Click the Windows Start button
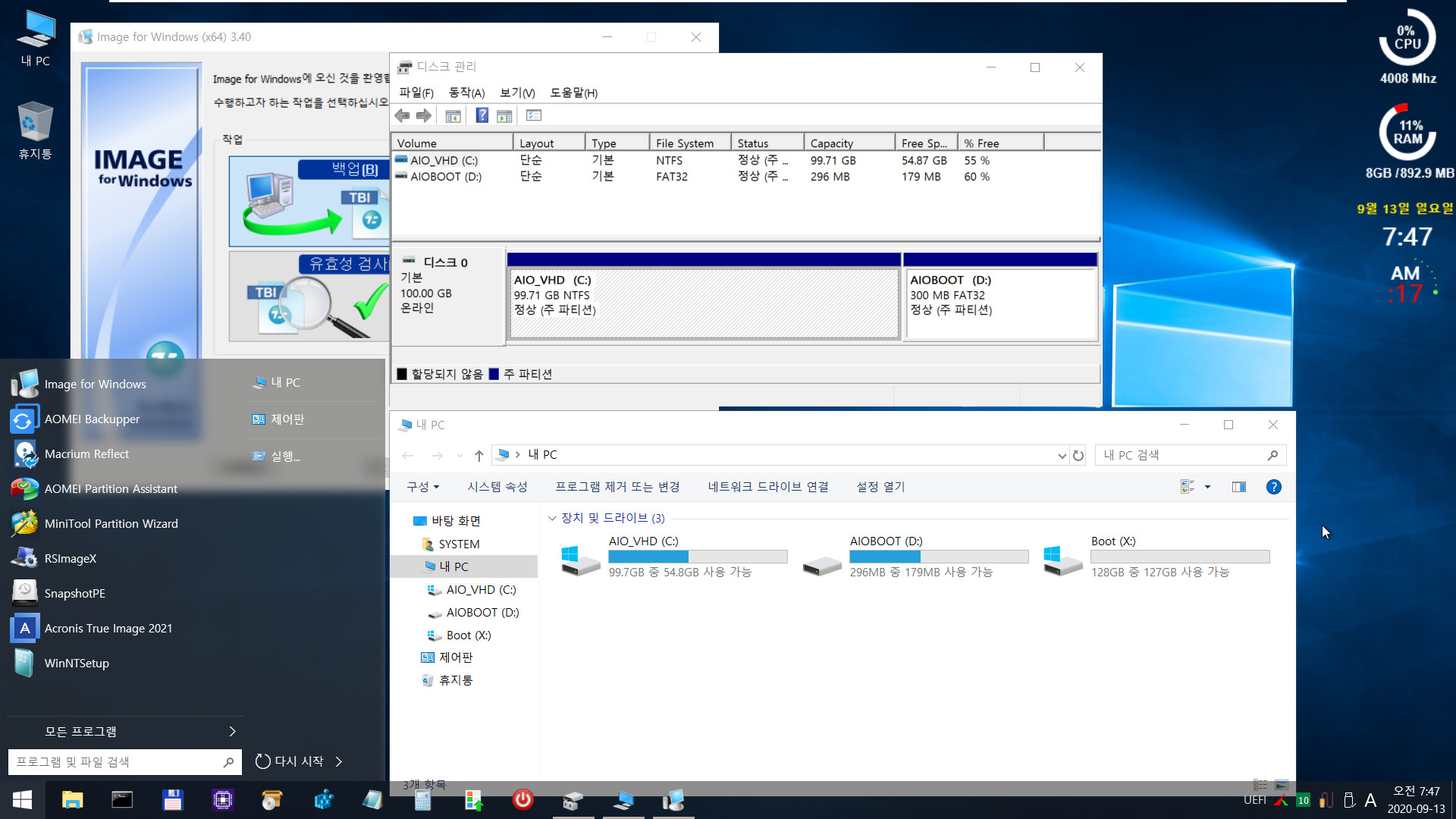 pos(22,800)
